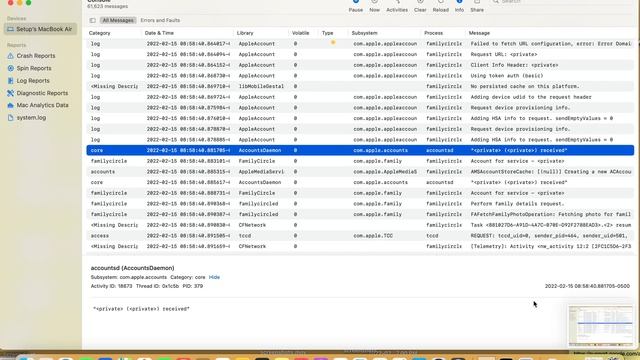
Task: Open Log Reports in the sidebar
Action: (33, 81)
